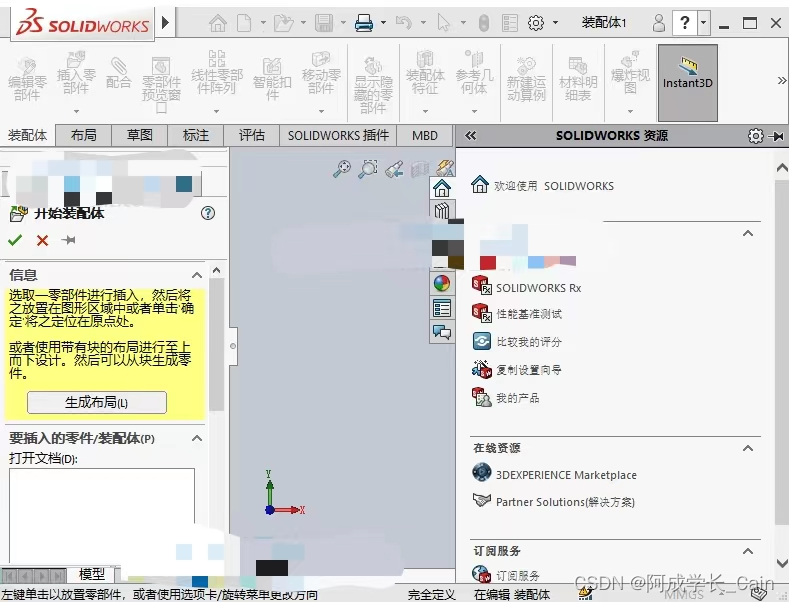The width and height of the screenshot is (789, 602).
Task: Collapse the 订阅服务 section
Action: (748, 551)
